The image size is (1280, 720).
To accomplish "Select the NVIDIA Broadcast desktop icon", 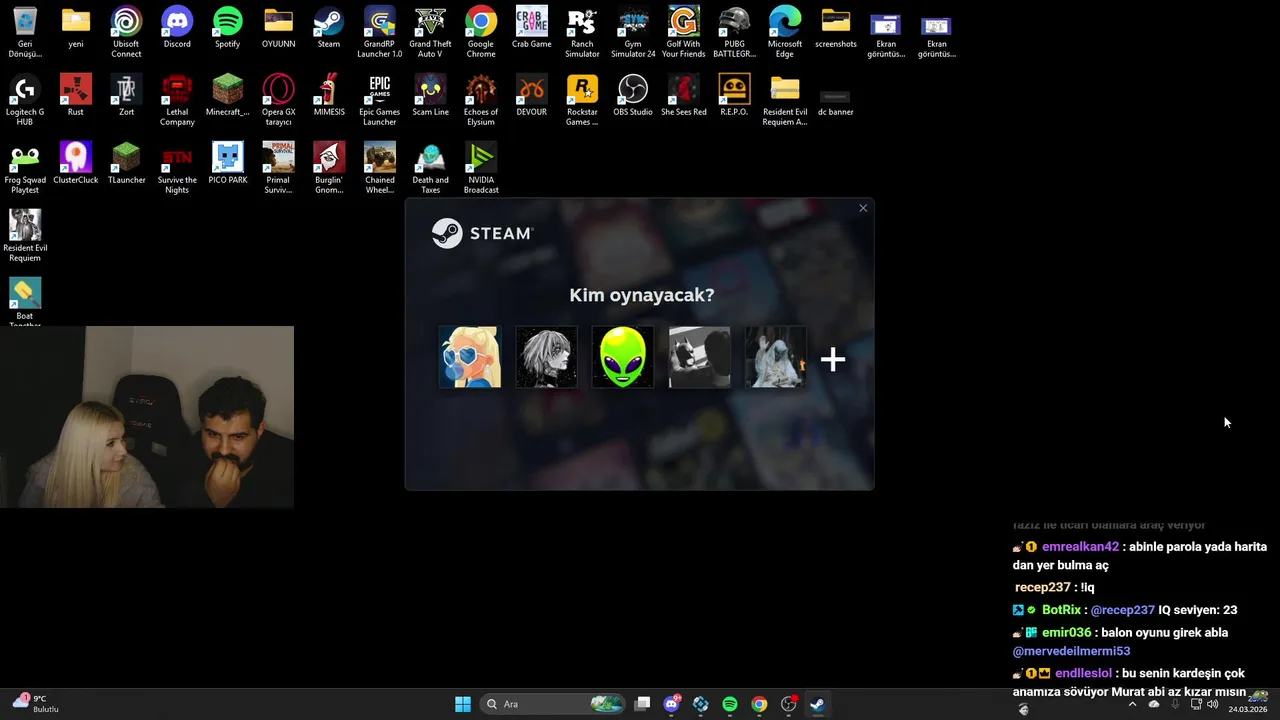I will click(481, 168).
